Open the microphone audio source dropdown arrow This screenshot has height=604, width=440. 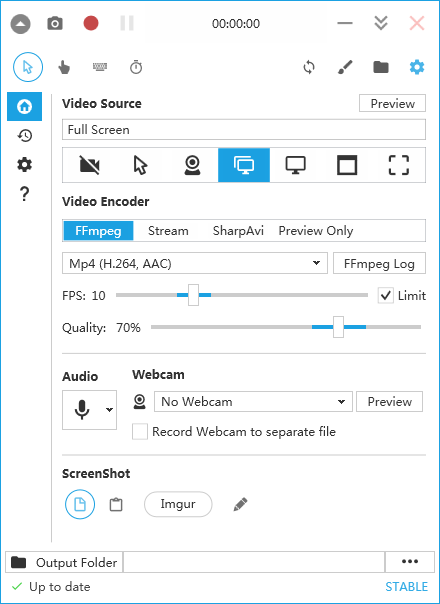coord(109,409)
